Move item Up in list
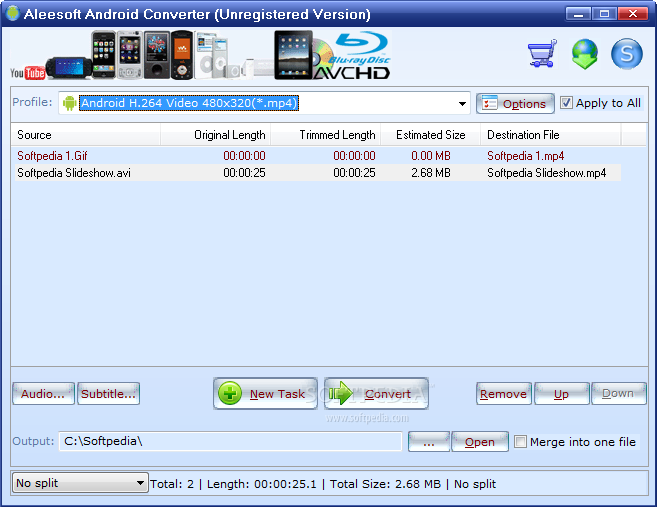657x507 pixels. click(x=561, y=393)
